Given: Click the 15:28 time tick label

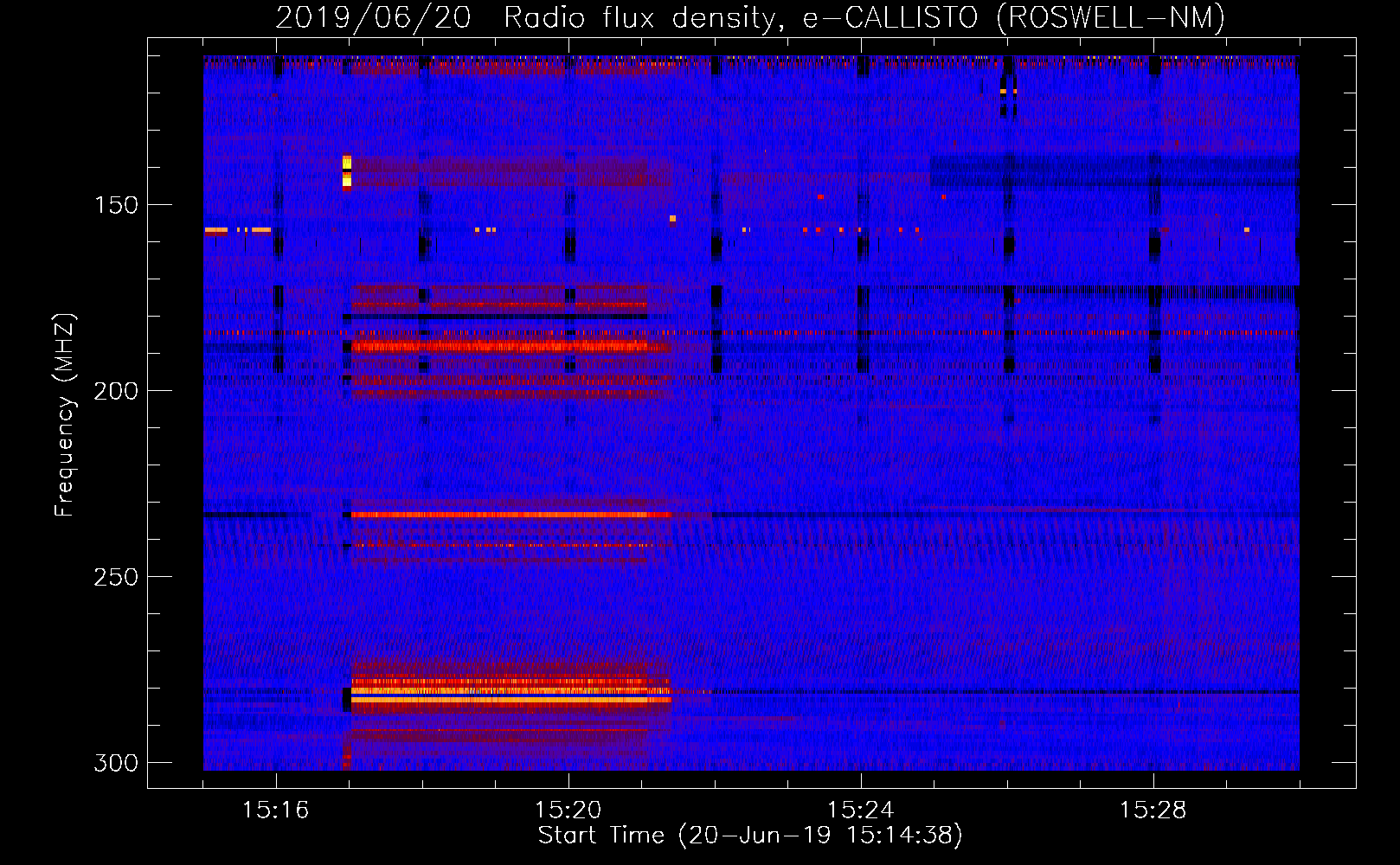Looking at the screenshot, I should (1153, 810).
